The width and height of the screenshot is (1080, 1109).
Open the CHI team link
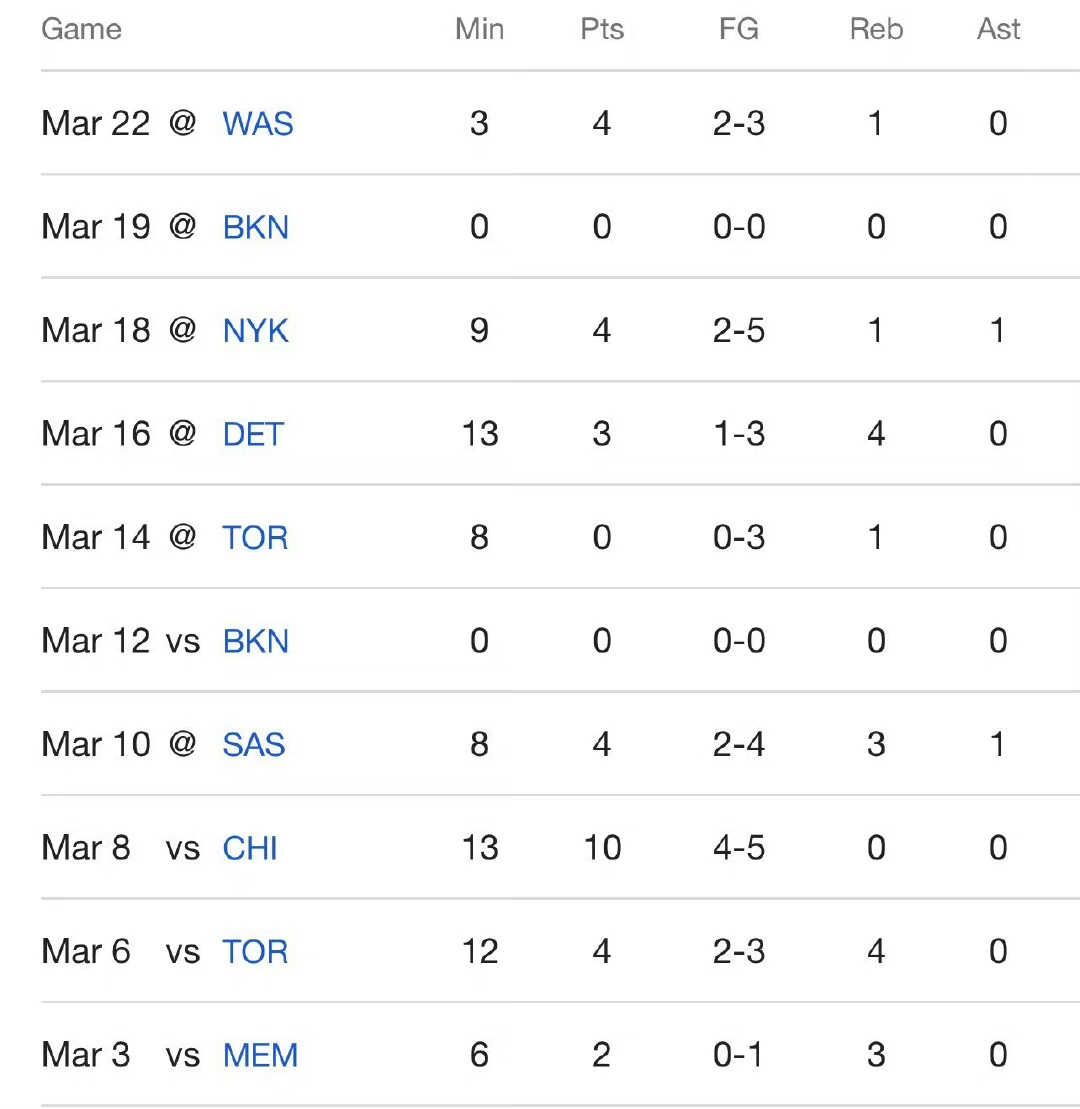250,848
